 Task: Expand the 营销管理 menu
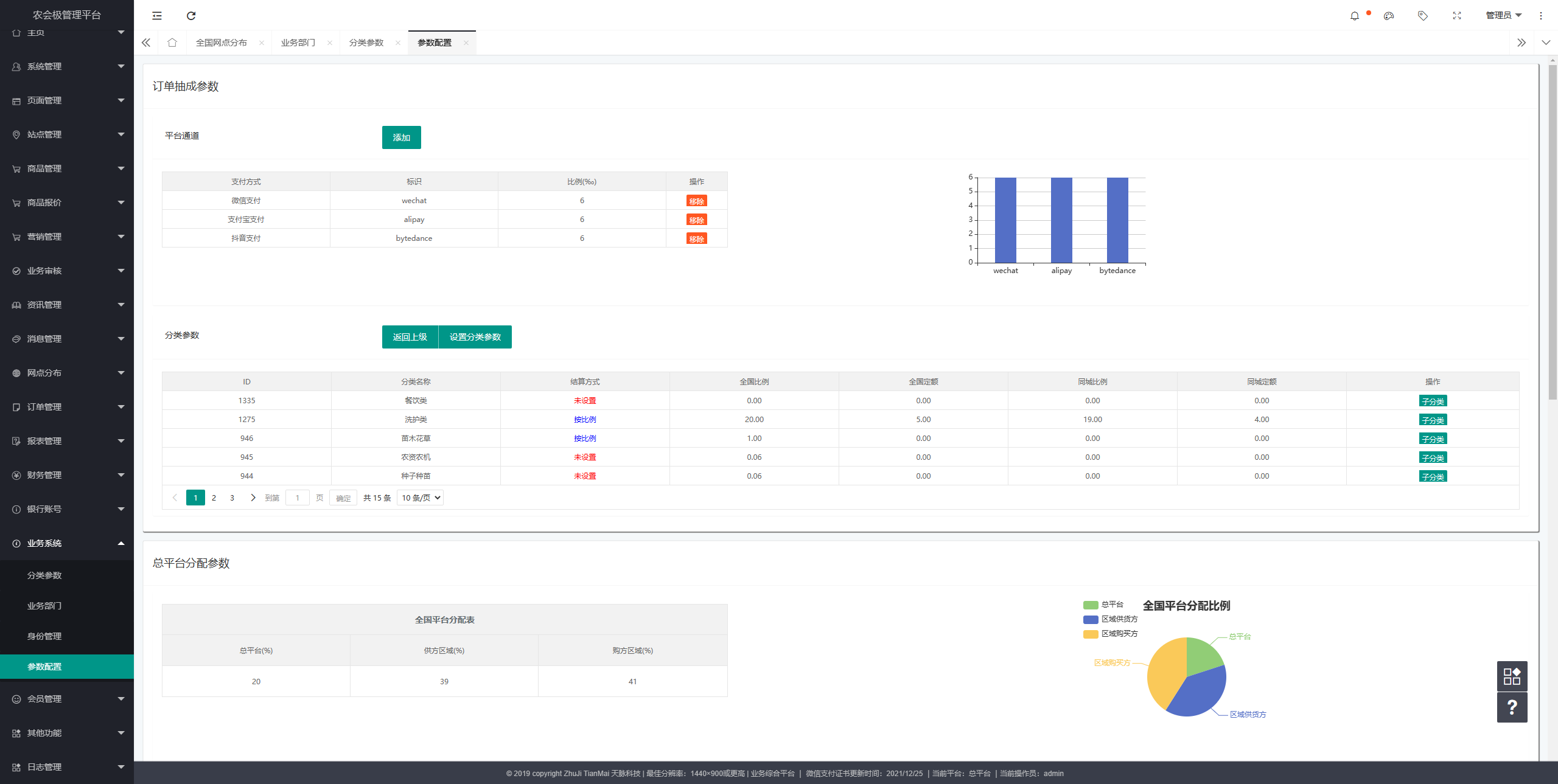[x=67, y=237]
